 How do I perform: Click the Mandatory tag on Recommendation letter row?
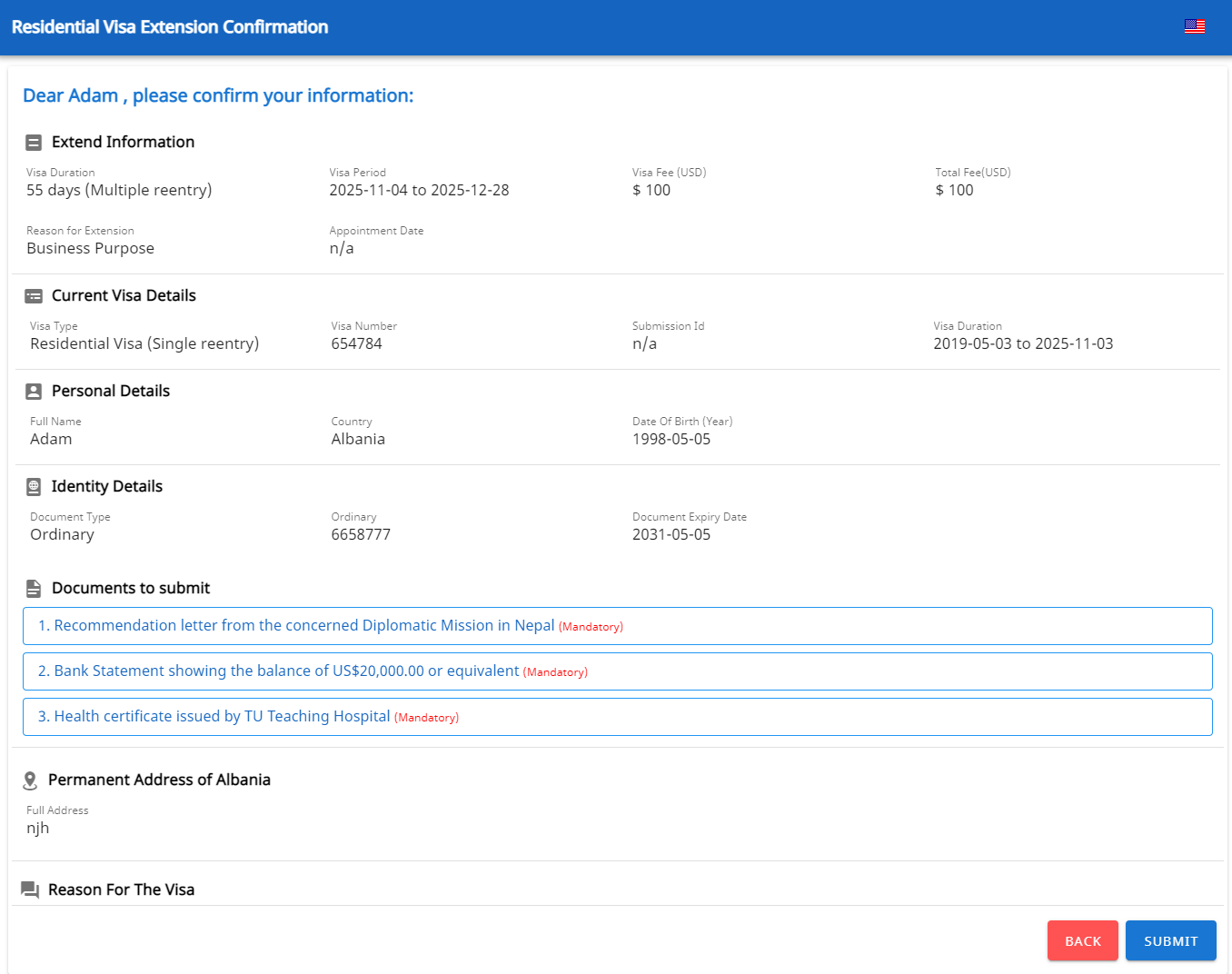(591, 627)
